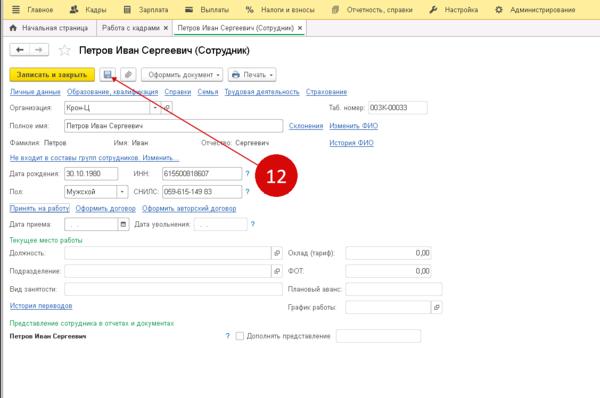Open the Администрирование menu section
The image size is (600, 398).
click(535, 10)
